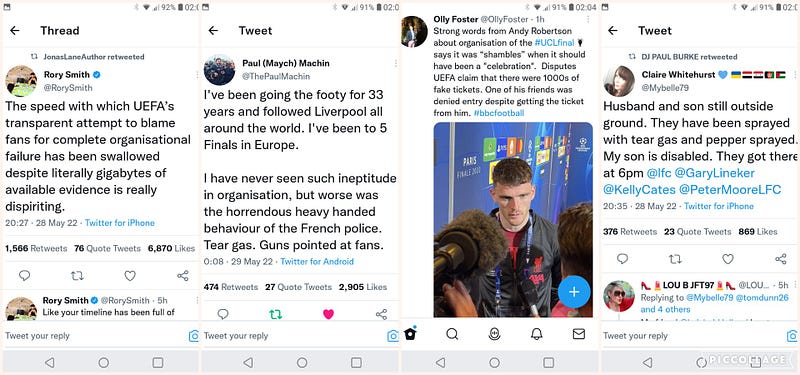Like Rory Smith's tweet with heart icon
Screen dimensions: 800x375
pyautogui.click(x=130, y=276)
